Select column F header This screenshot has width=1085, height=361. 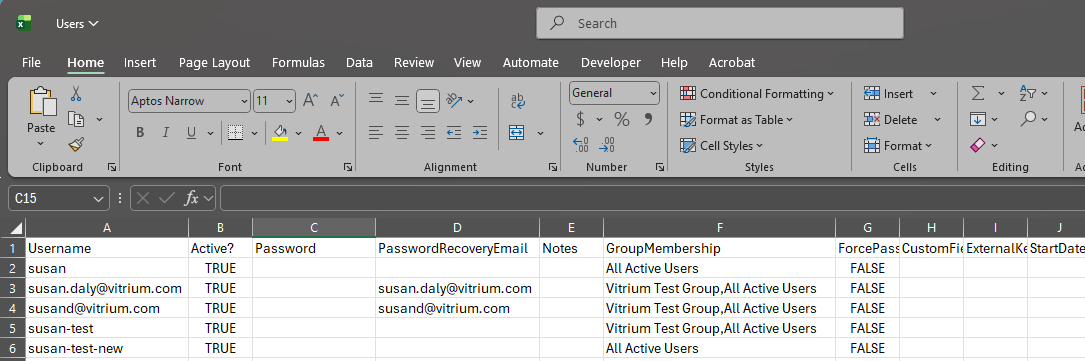pyautogui.click(x=719, y=228)
